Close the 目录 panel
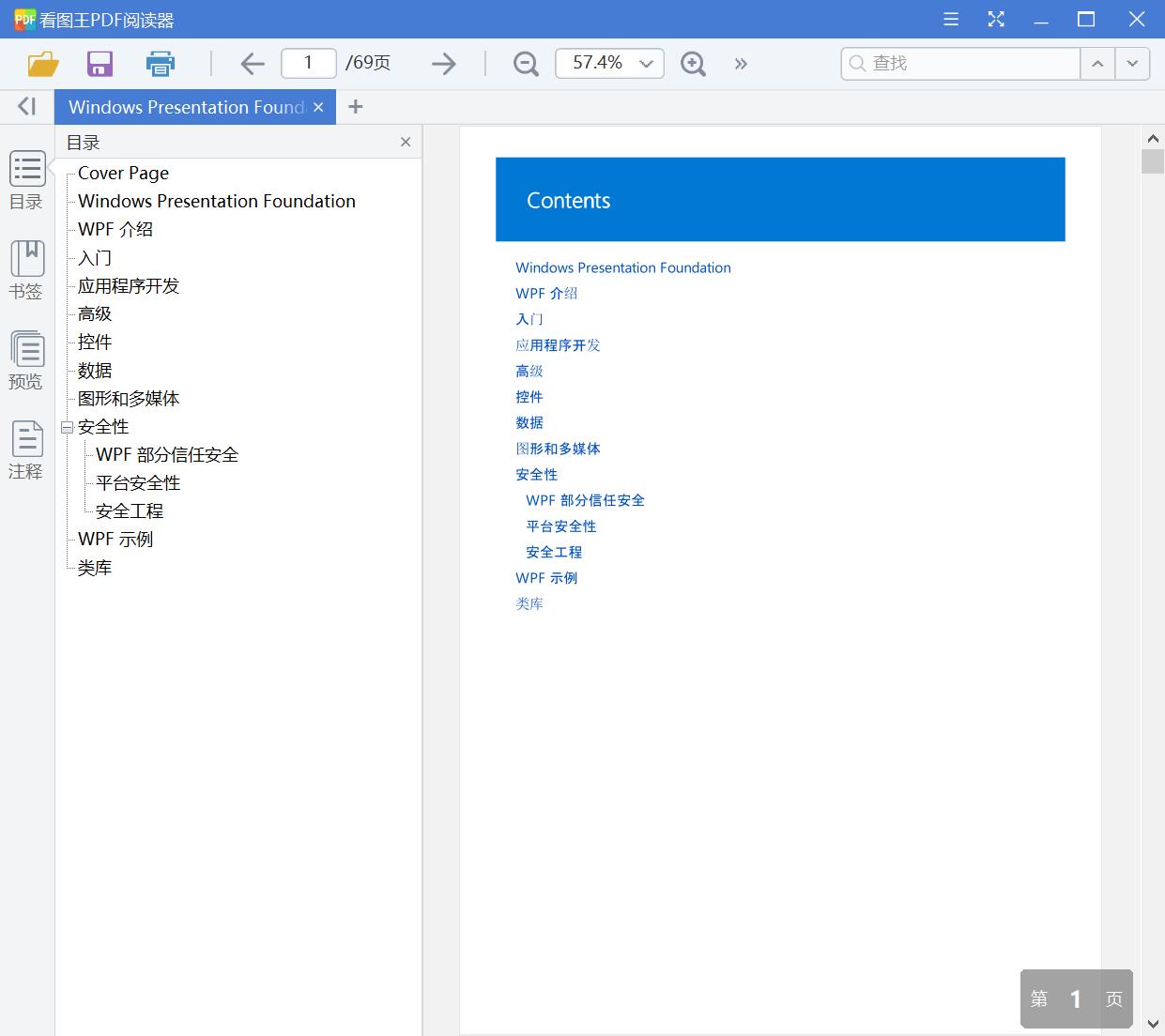The height and width of the screenshot is (1036, 1165). click(406, 142)
